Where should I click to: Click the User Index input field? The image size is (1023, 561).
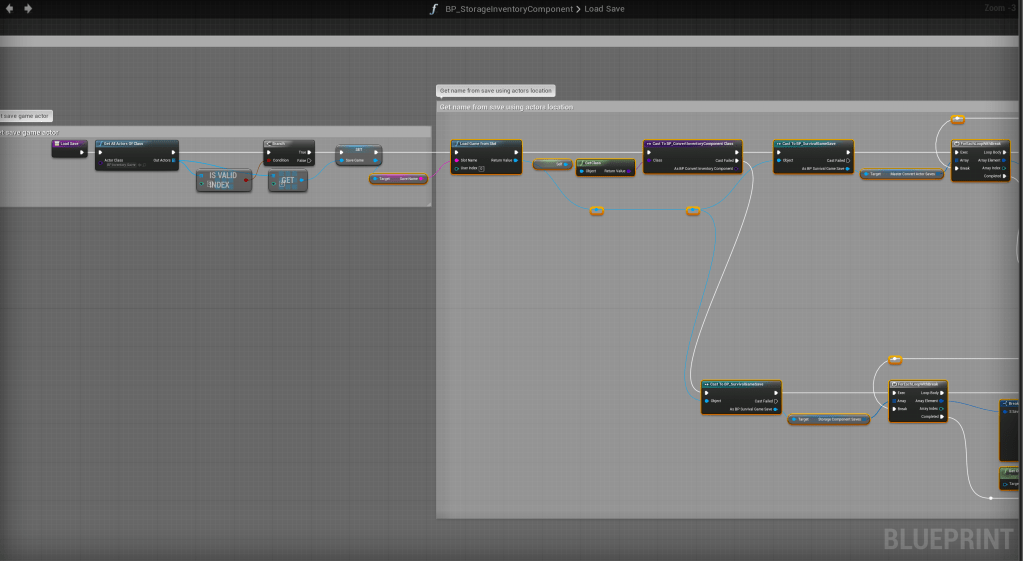pyautogui.click(x=482, y=168)
